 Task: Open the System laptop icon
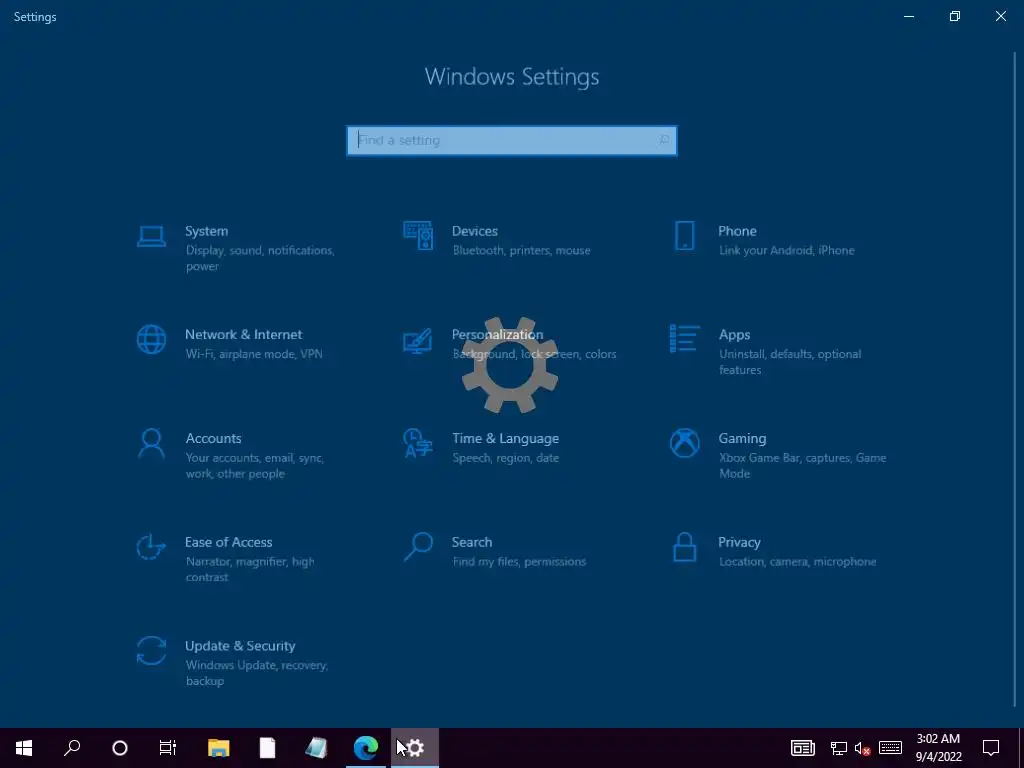coord(151,236)
